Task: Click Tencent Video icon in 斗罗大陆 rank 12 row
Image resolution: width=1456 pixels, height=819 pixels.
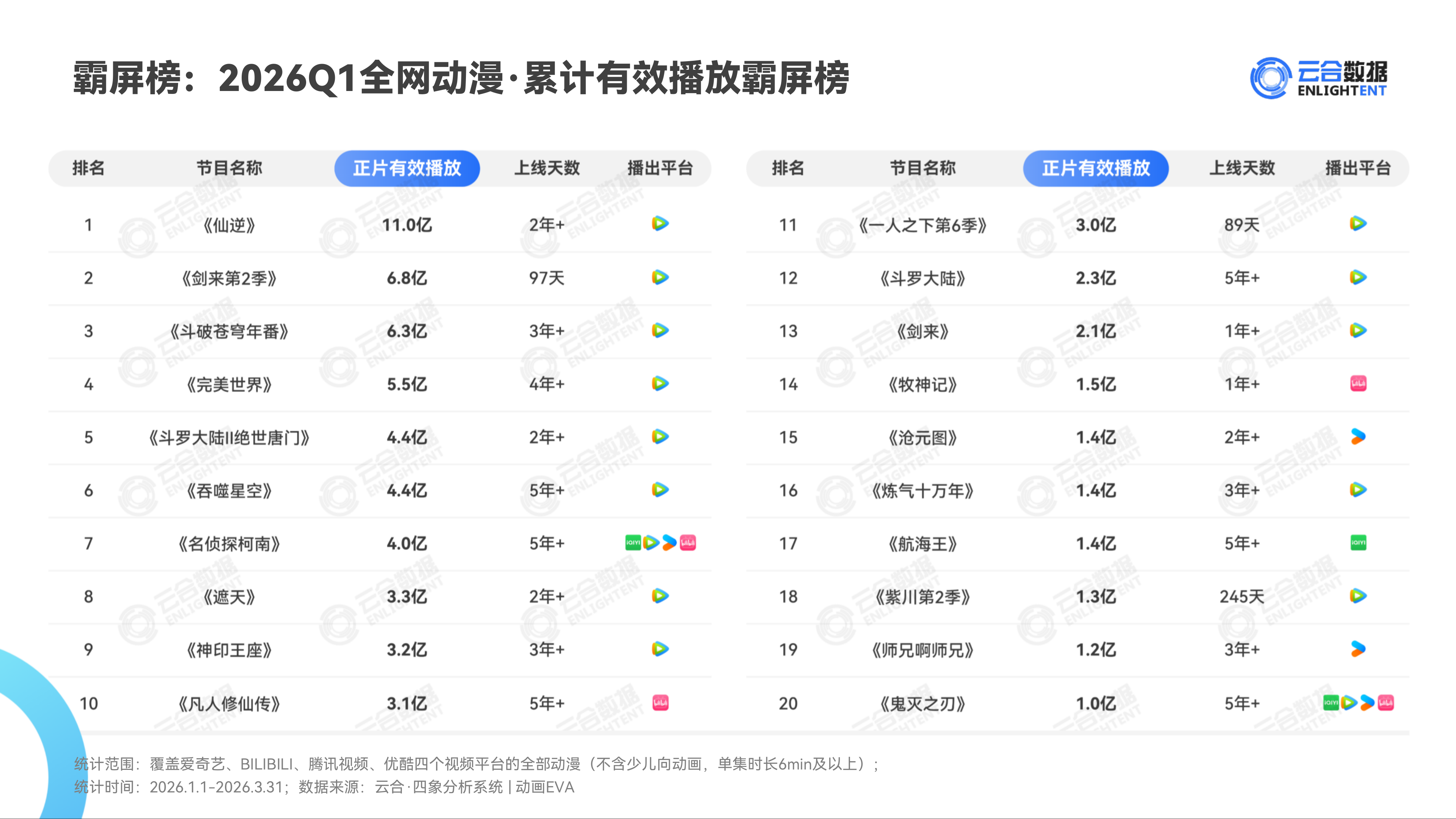Action: click(x=1358, y=277)
